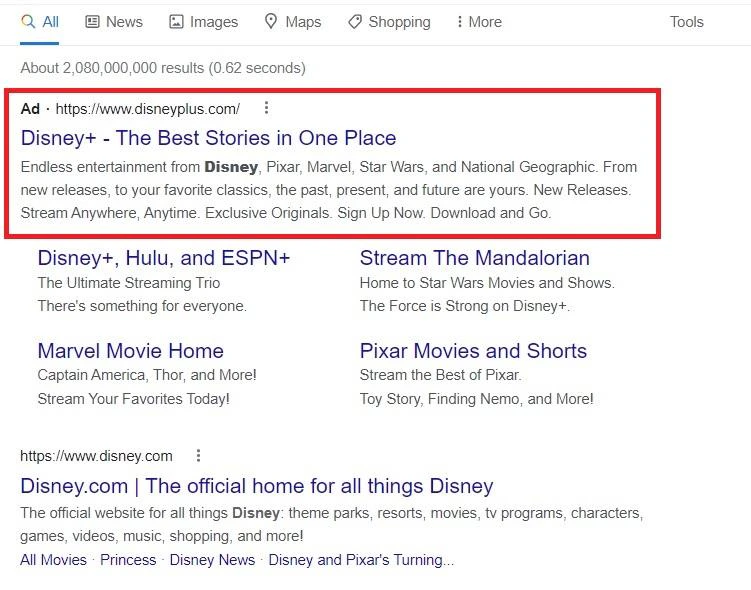751x590 pixels.
Task: Click the text Stream the Best of Pixar.
Action: pyautogui.click(x=441, y=375)
